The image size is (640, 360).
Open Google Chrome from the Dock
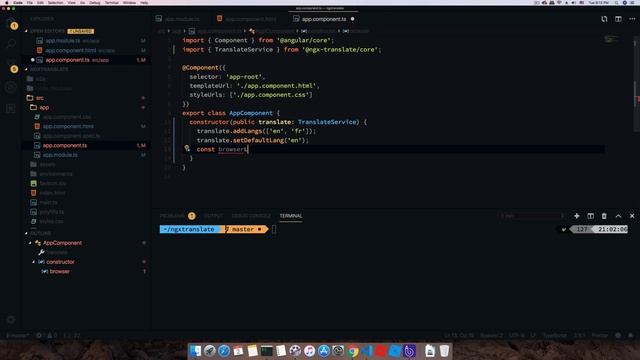(x=353, y=351)
